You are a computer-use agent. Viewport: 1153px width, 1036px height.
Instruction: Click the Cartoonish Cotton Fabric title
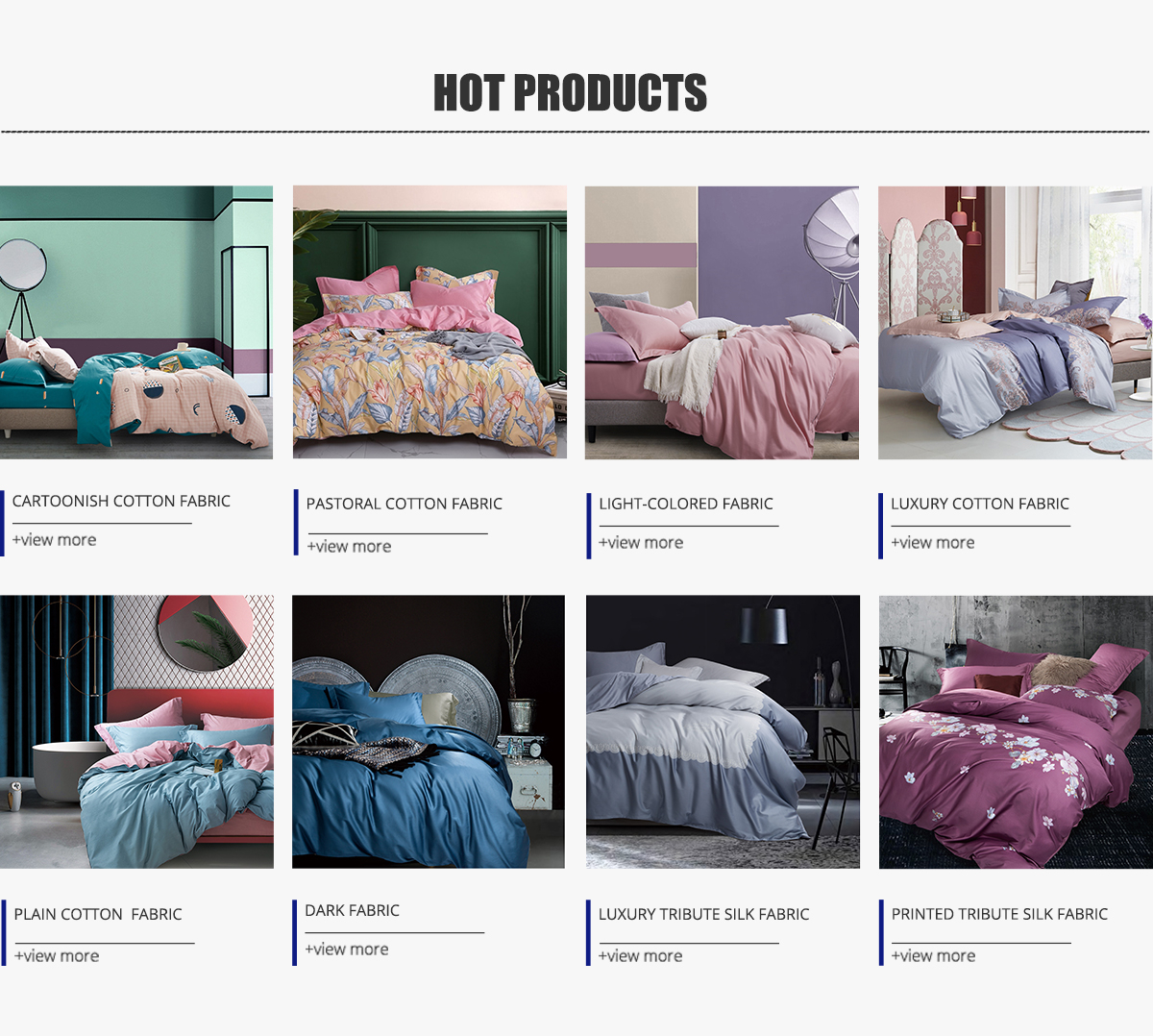pos(121,501)
